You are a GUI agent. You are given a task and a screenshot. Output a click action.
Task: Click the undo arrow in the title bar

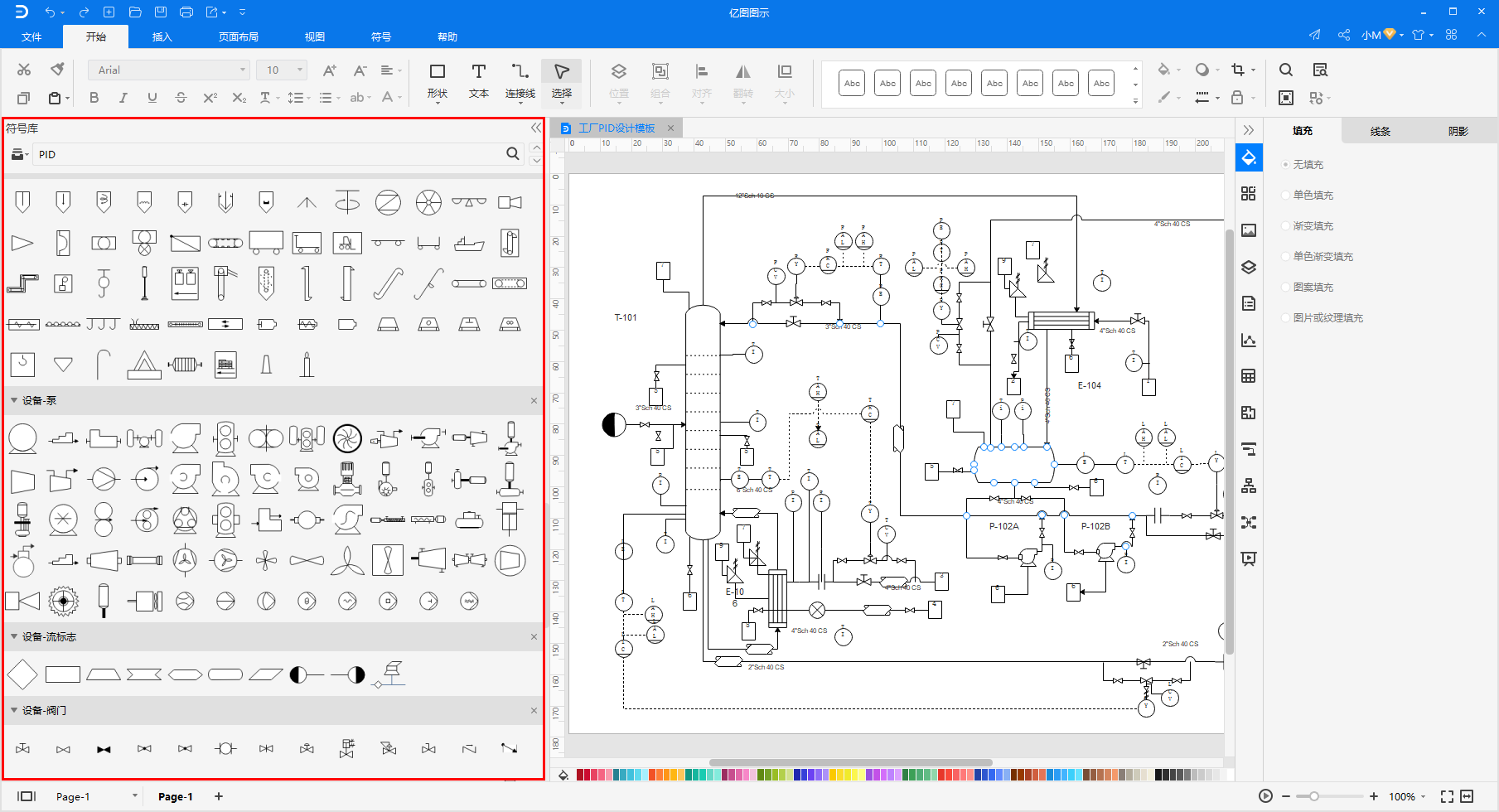pyautogui.click(x=50, y=12)
